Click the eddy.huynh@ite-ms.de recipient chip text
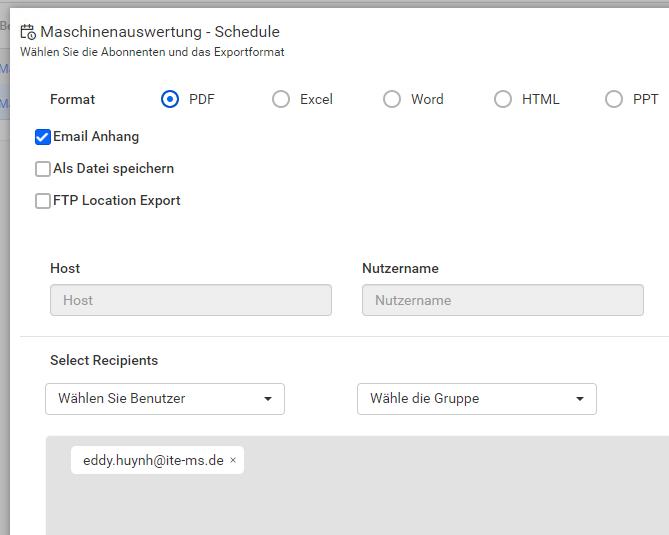The height and width of the screenshot is (535, 669). (153, 460)
